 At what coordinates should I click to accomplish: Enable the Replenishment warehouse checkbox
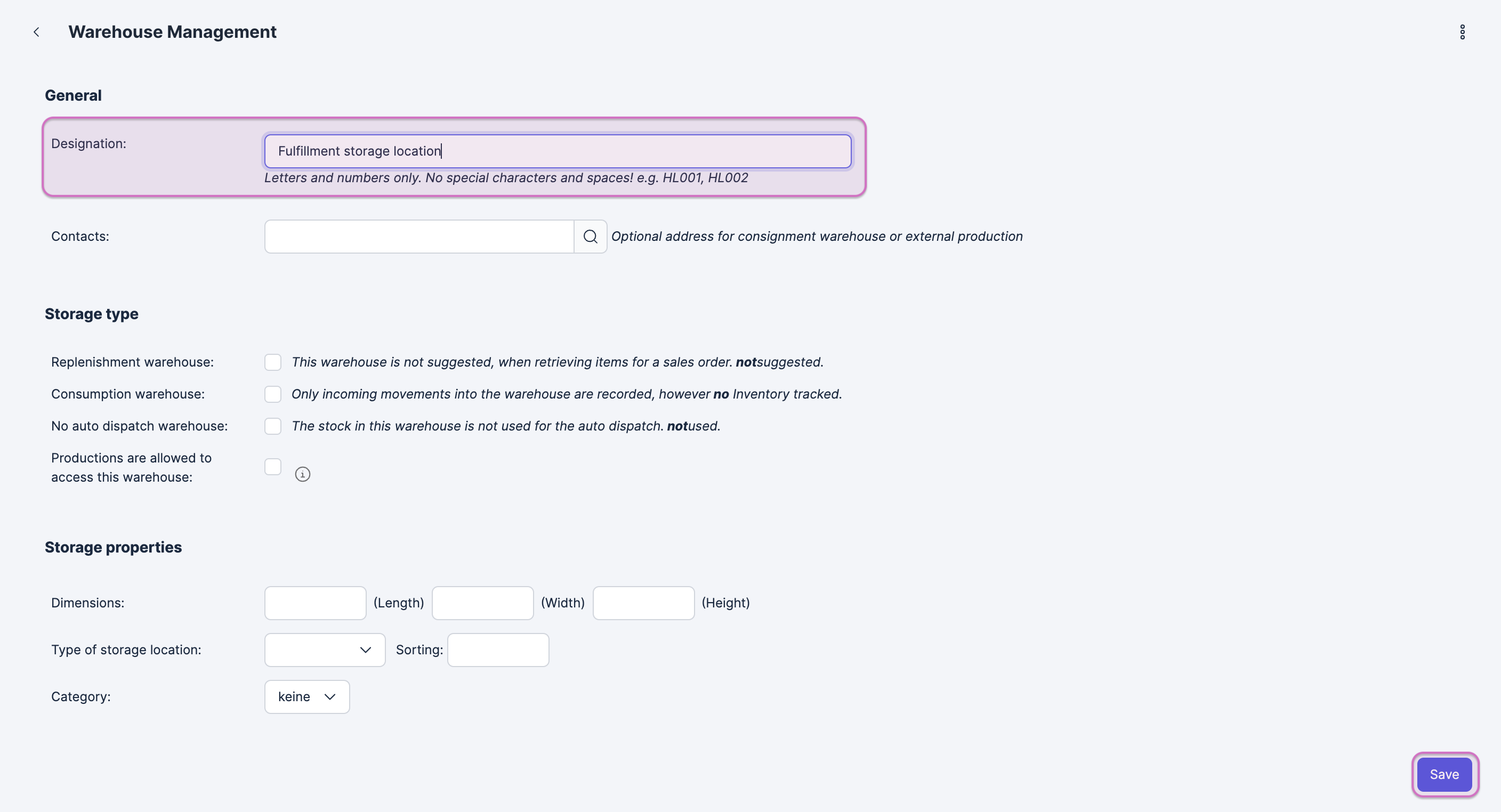tap(273, 362)
